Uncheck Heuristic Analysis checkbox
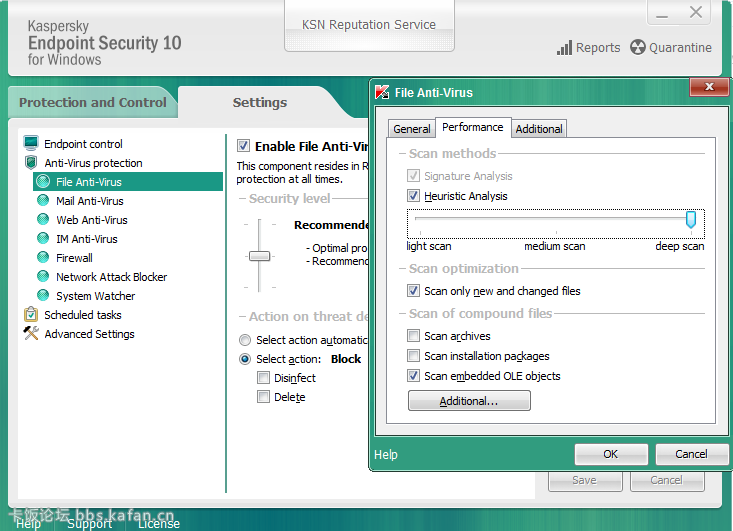Viewport: 733px width, 531px height. [413, 195]
